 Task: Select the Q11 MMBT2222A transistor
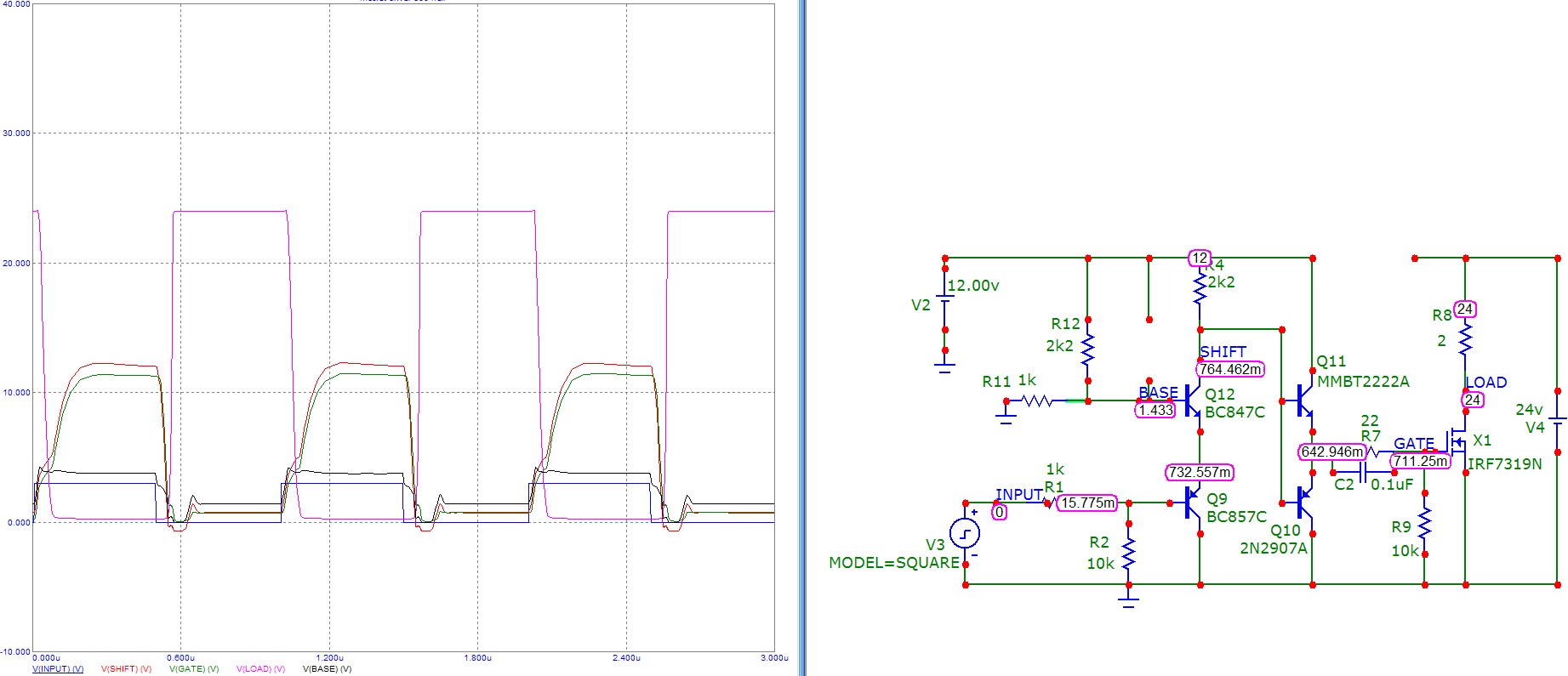point(1306,400)
